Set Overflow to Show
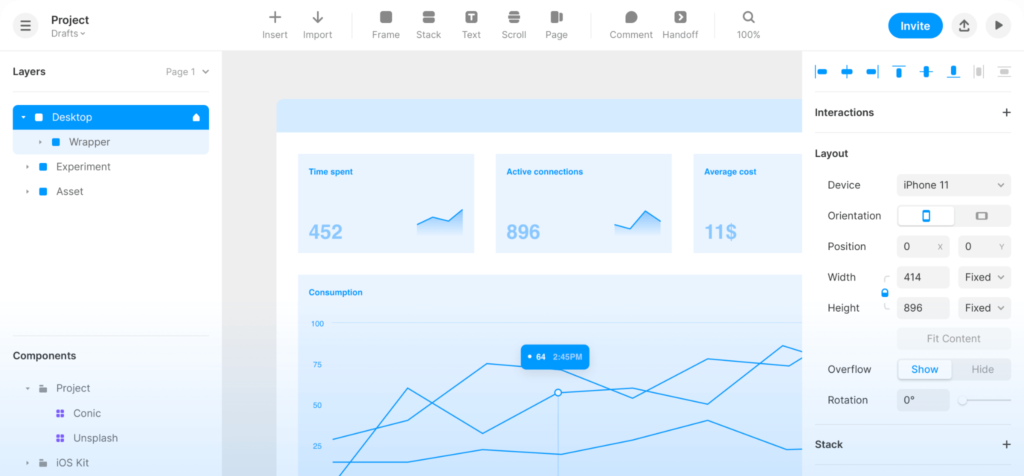Image resolution: width=1024 pixels, height=476 pixels. point(925,369)
